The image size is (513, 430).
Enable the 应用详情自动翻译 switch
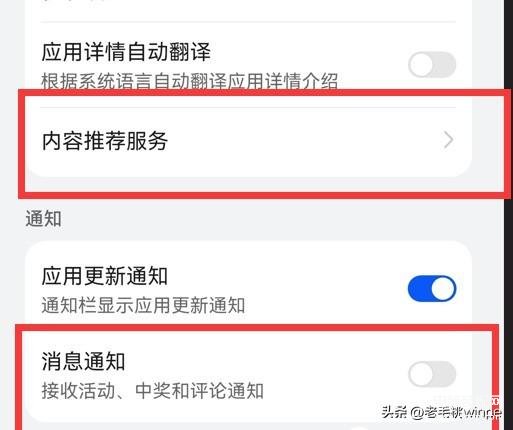(x=432, y=64)
